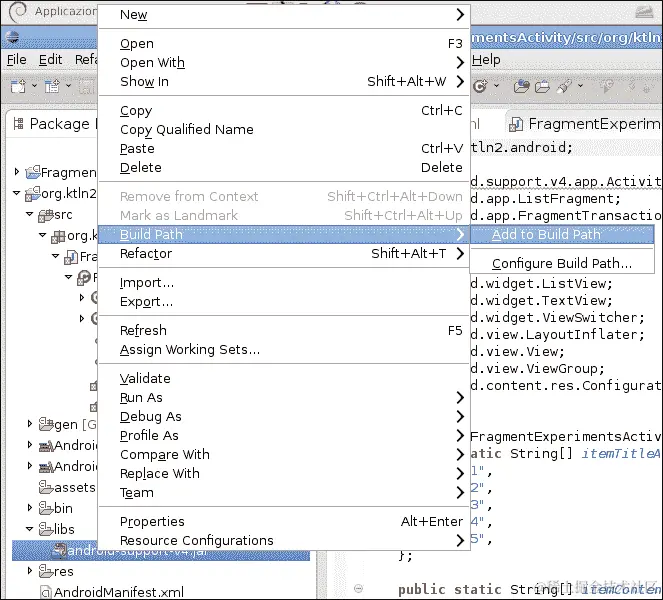This screenshot has height=600, width=663.
Task: Click the top-right panel tray icon
Action: (644, 12)
